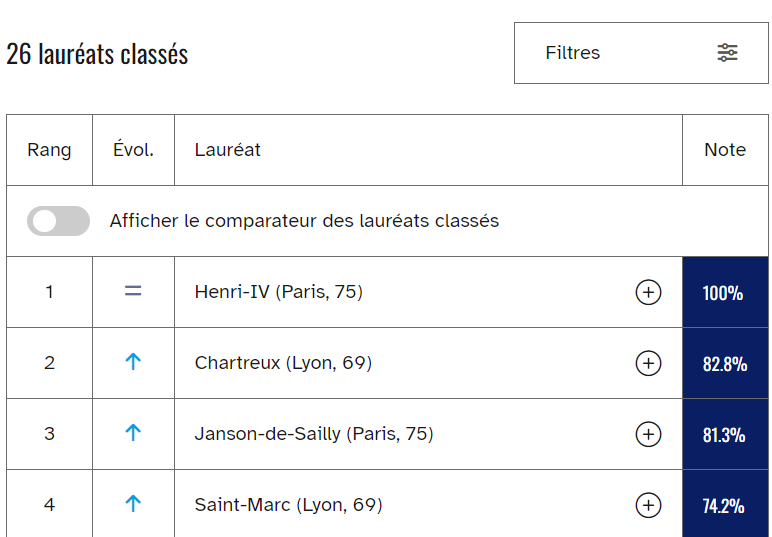
Task: Sort by the Note column header
Action: [x=725, y=150]
